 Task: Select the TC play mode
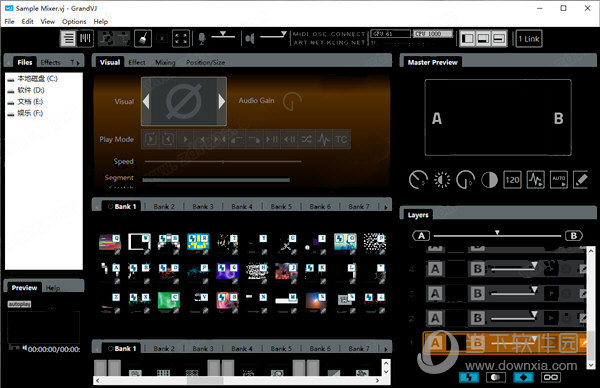click(x=341, y=139)
